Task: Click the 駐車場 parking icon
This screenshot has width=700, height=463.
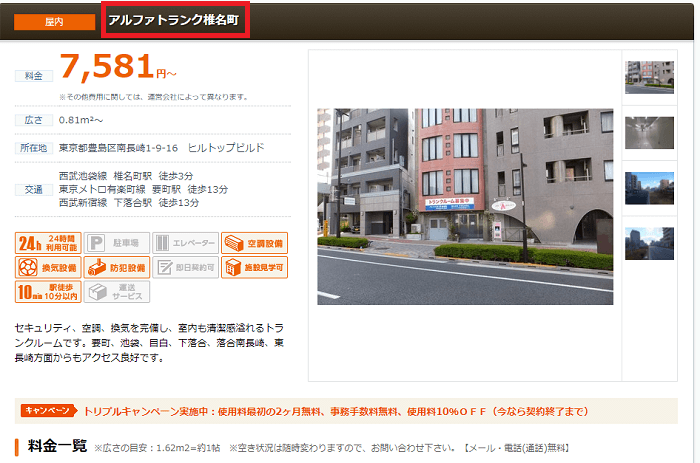Action: 117,243
